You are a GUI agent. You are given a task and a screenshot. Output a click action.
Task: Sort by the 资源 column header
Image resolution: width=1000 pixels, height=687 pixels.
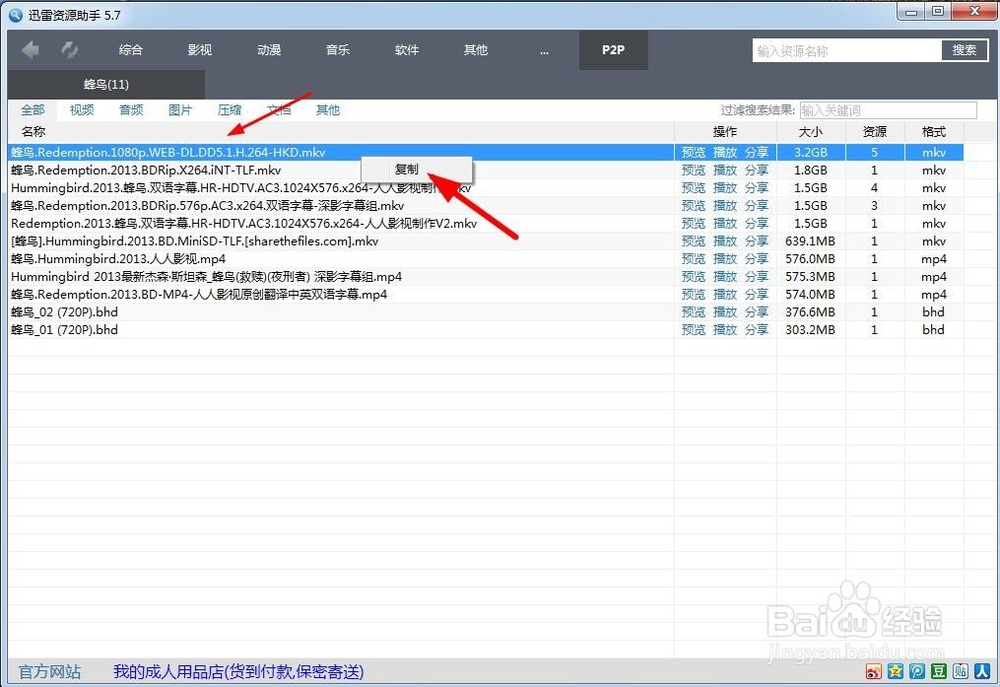pyautogui.click(x=875, y=131)
